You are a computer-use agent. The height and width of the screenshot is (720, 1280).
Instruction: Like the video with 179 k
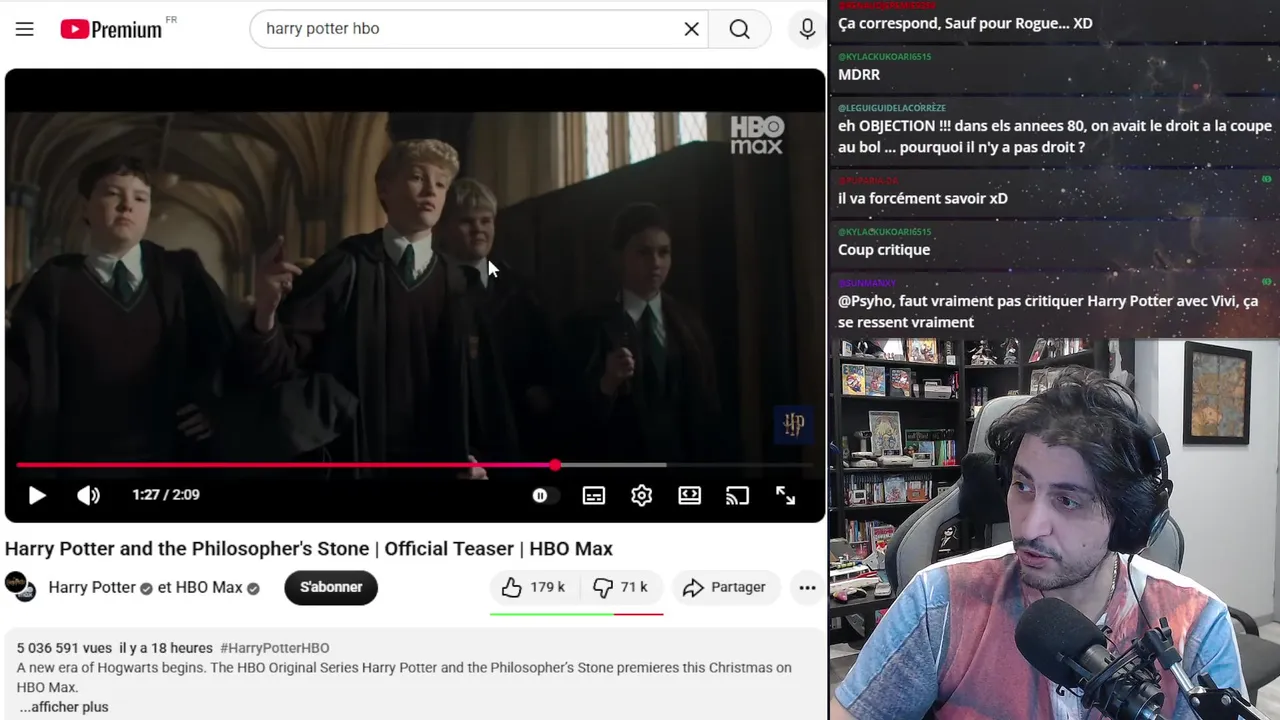[534, 587]
